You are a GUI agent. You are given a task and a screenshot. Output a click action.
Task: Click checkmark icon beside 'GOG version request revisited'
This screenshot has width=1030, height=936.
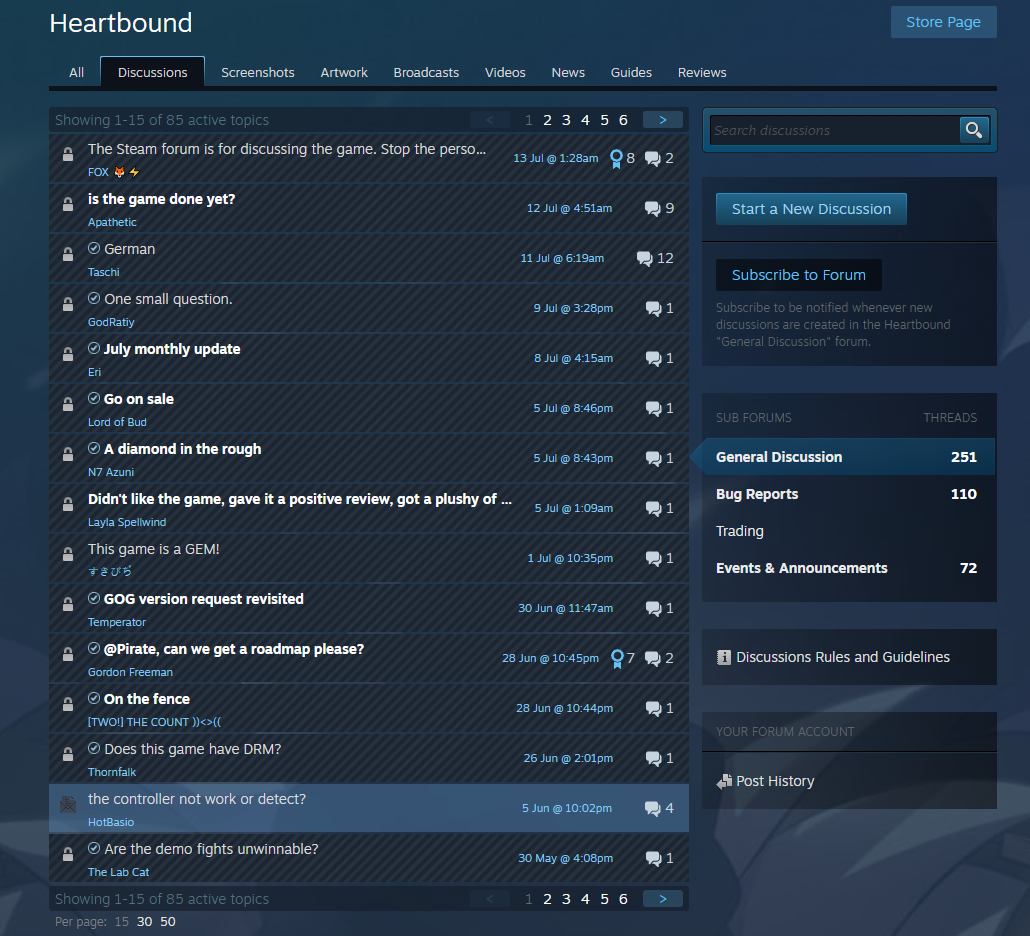[94, 598]
